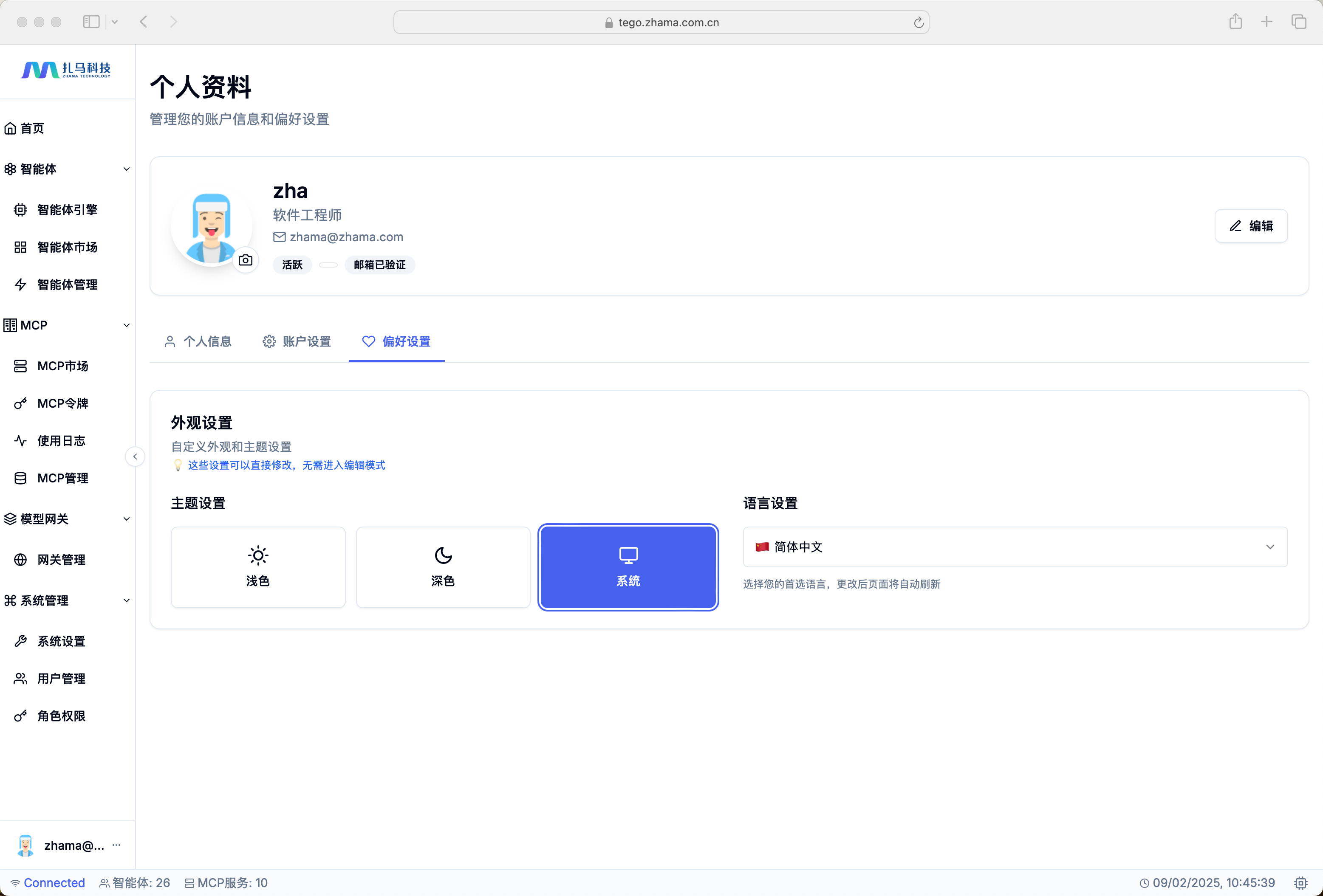
Task: Select the 系统 system theme
Action: (628, 566)
